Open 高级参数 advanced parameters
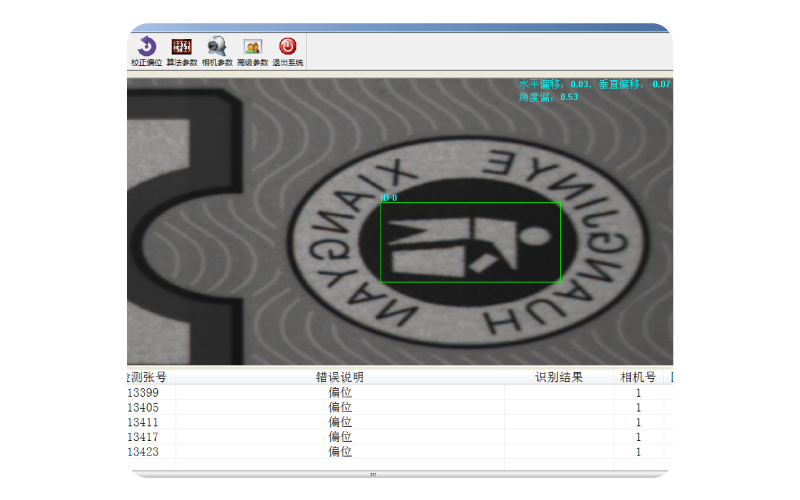The image size is (800, 500). (252, 47)
